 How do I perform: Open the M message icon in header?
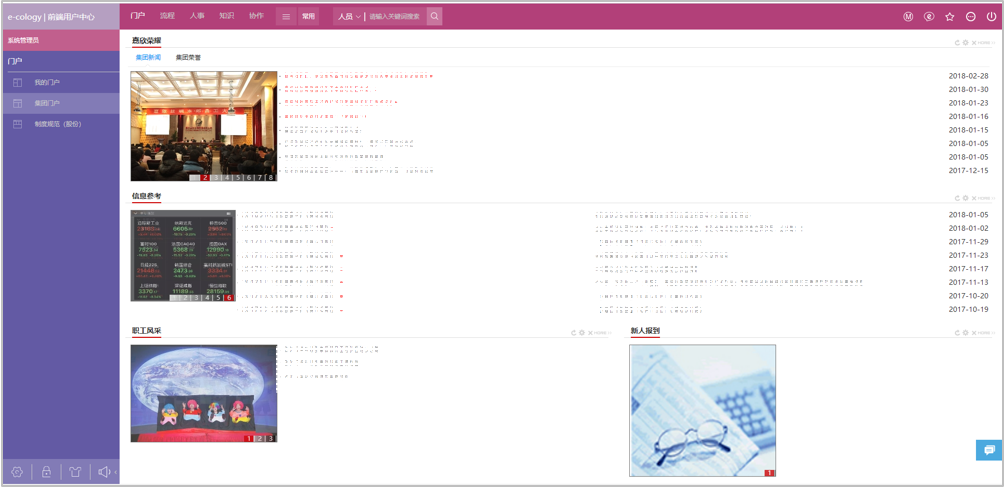click(x=908, y=17)
